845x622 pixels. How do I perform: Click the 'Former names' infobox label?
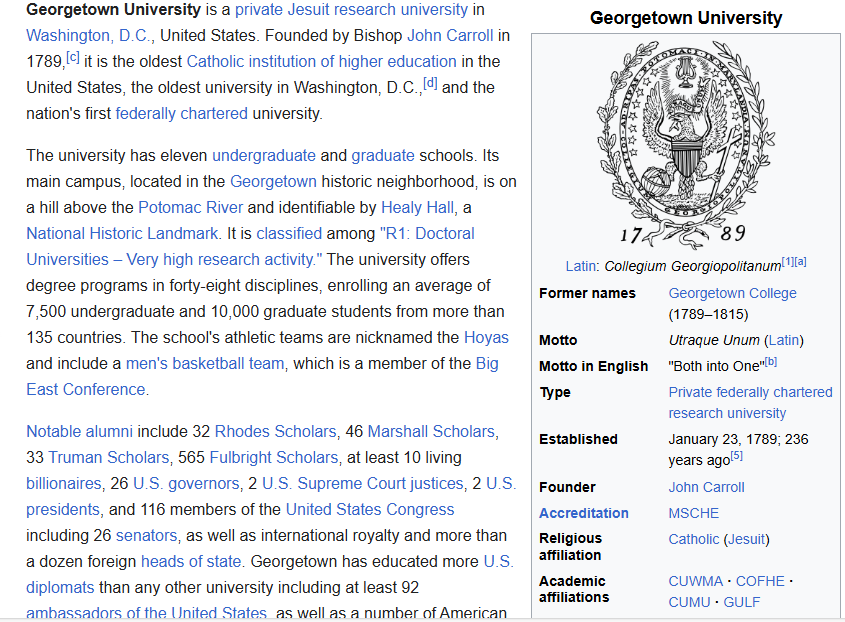pos(587,293)
